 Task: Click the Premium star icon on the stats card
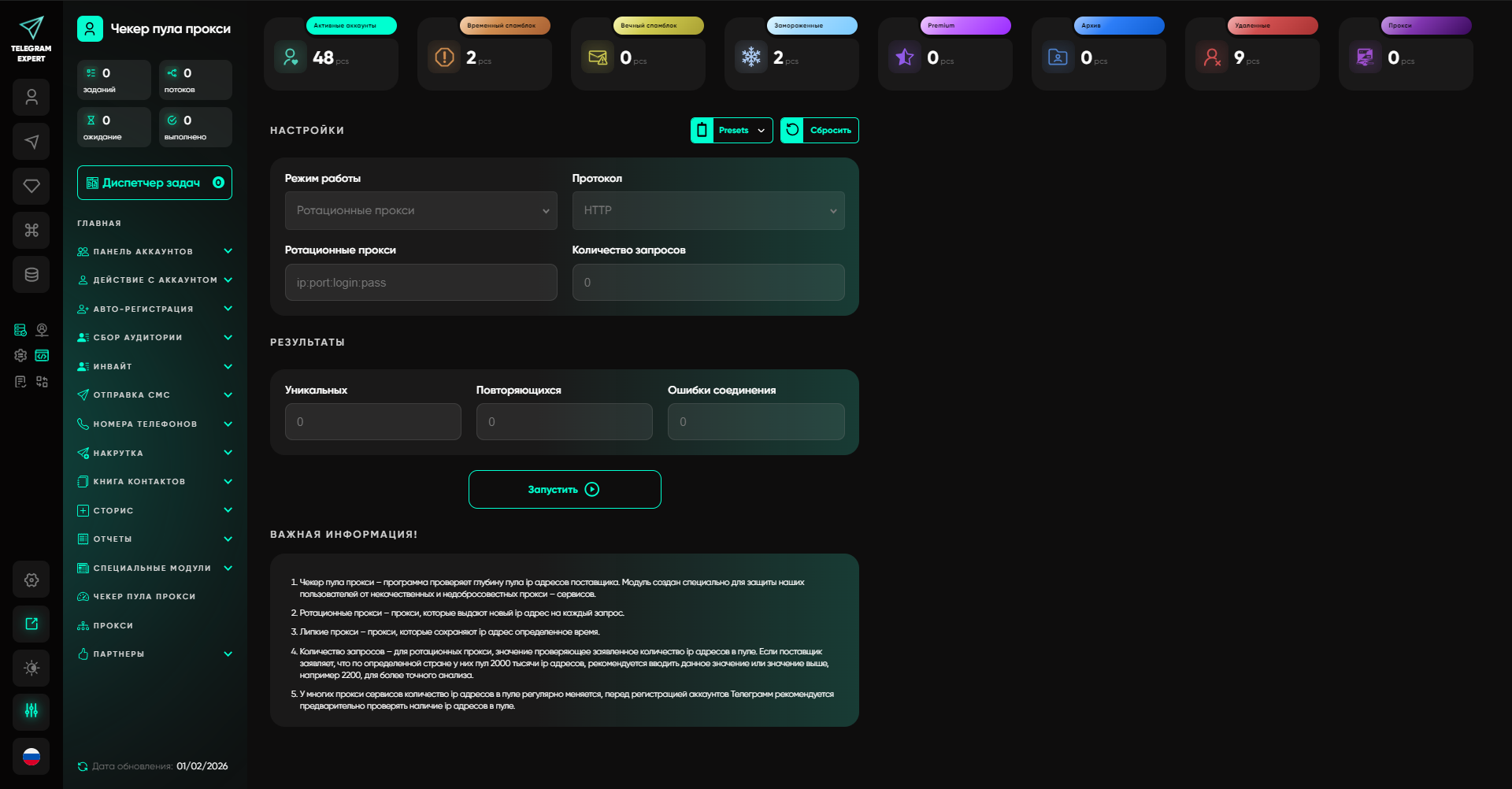click(904, 57)
